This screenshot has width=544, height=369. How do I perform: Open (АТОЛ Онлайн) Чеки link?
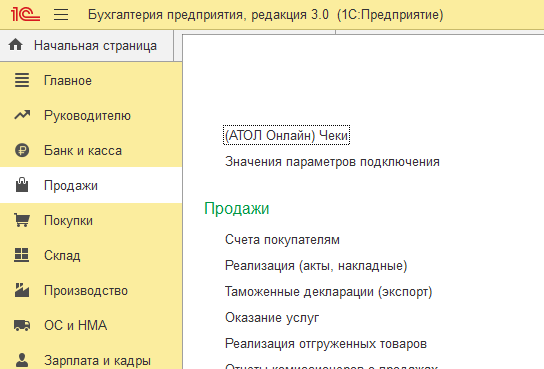tap(286, 135)
